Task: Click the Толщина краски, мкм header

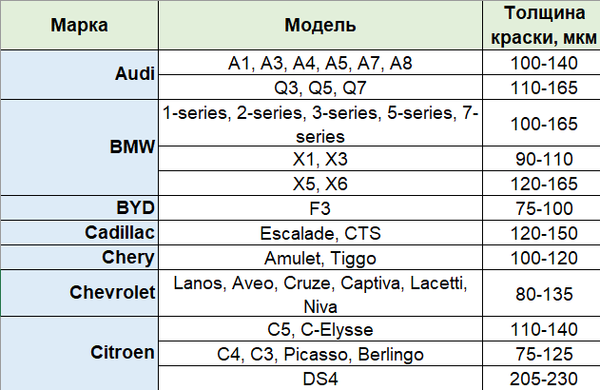Action: 541,25
